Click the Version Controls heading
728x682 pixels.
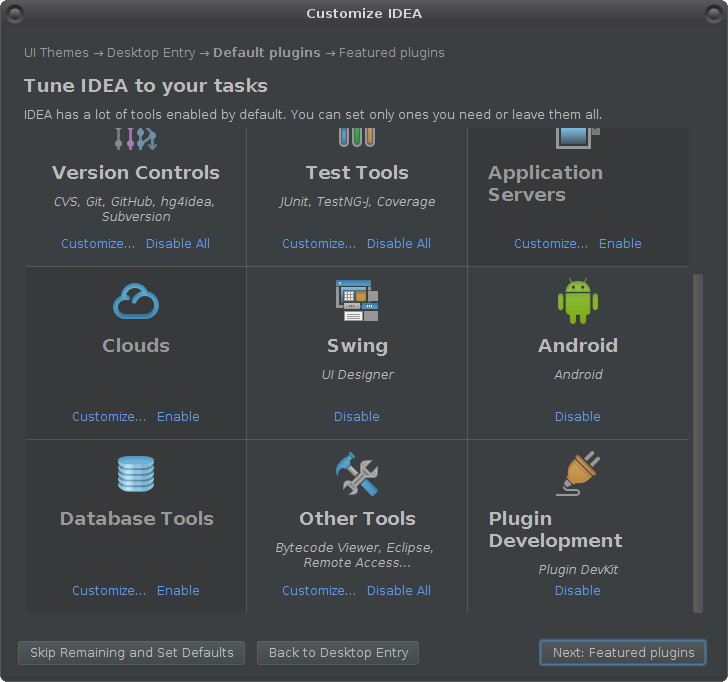pyautogui.click(x=136, y=173)
